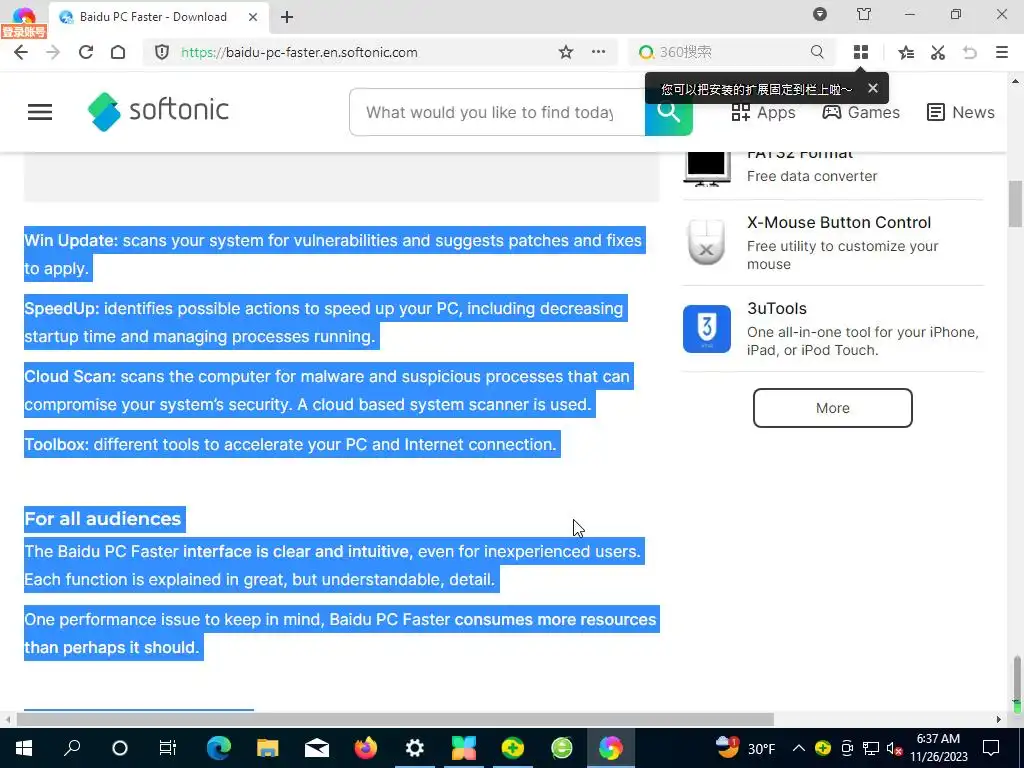Click the 'Win Update:' text
This screenshot has height=768, width=1024.
(x=71, y=240)
